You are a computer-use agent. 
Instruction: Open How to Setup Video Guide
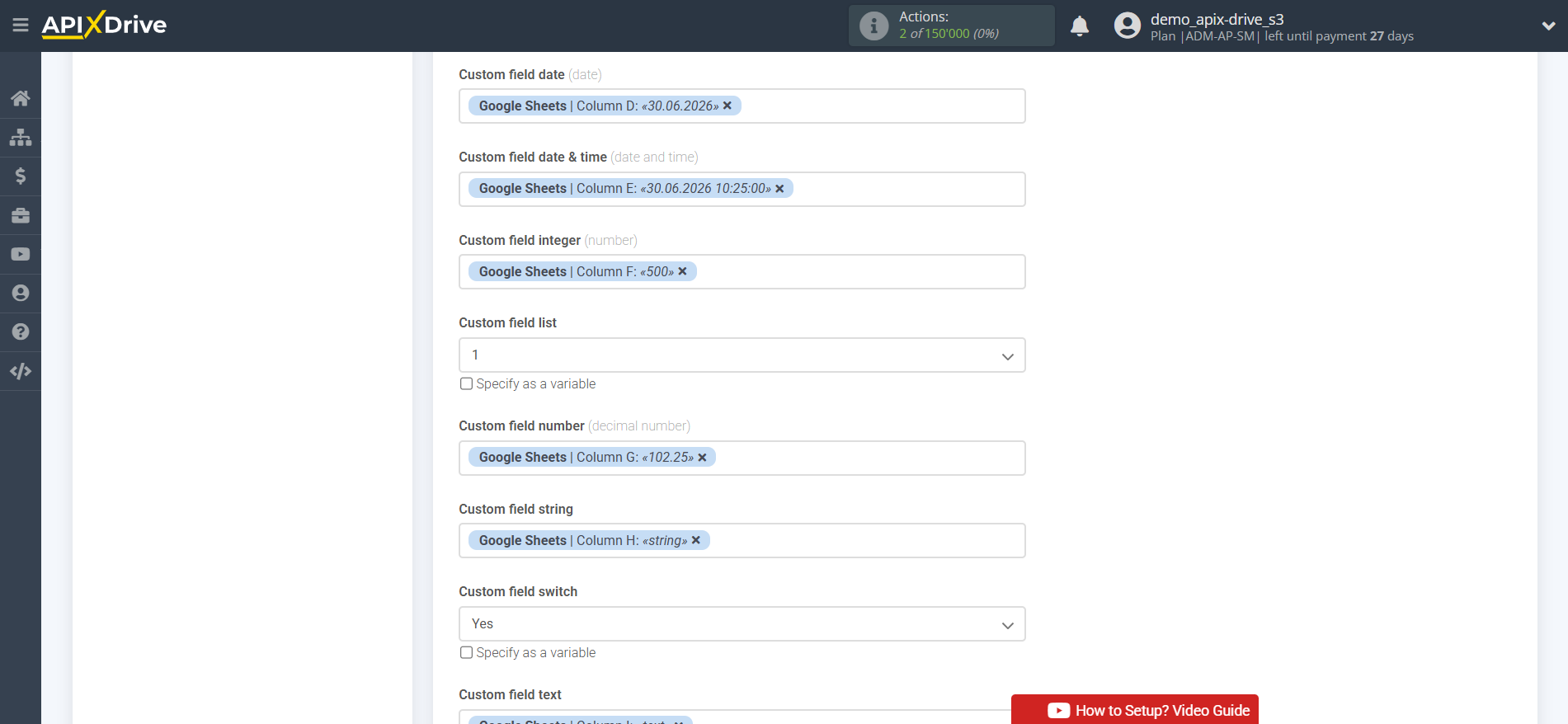(x=1135, y=709)
